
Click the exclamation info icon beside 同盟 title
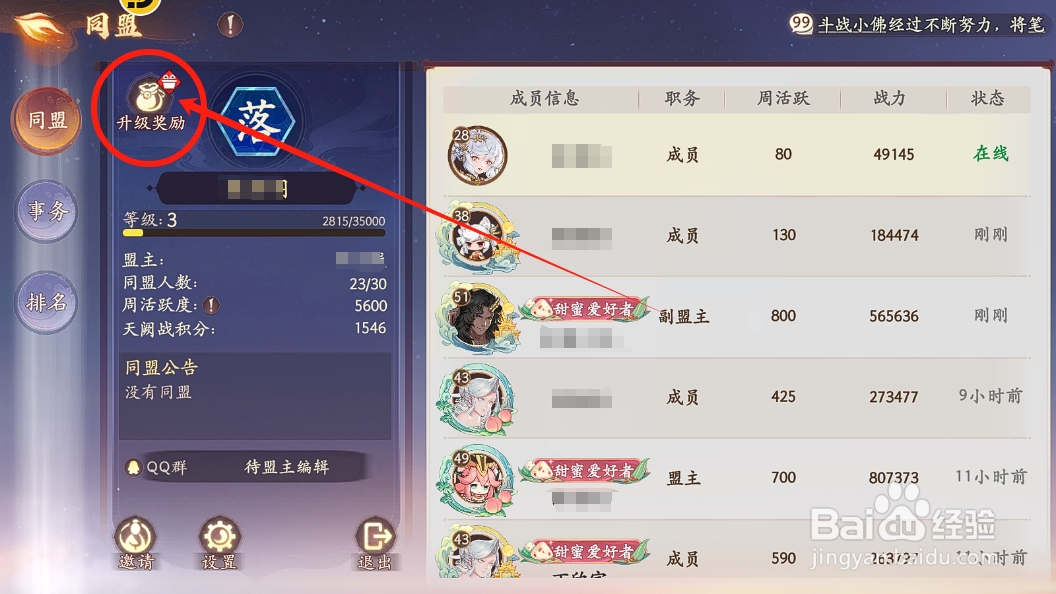pos(230,25)
